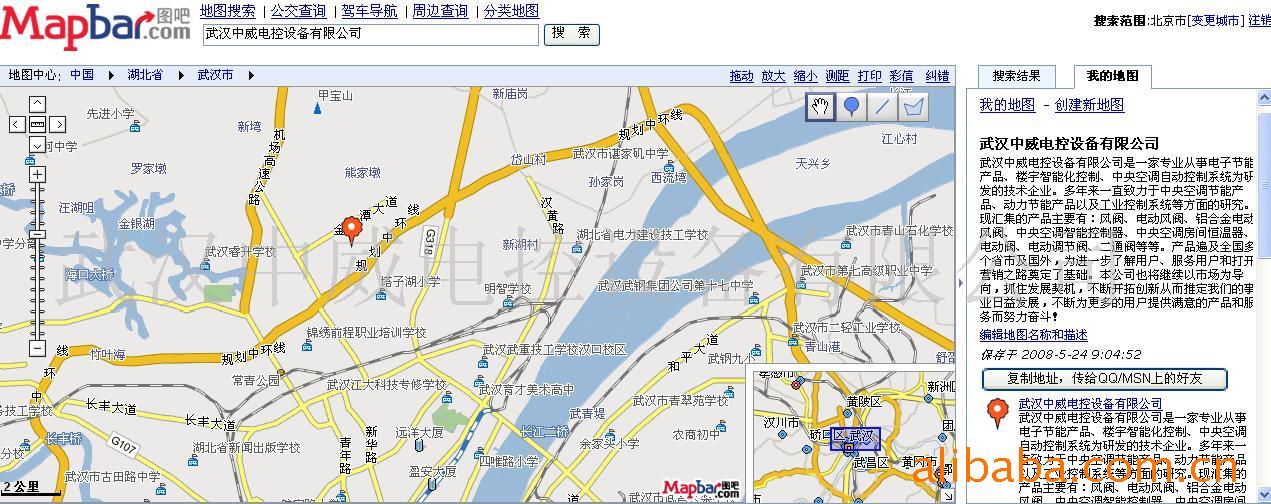Click the 中国 breadcrumb
The image size is (1271, 504).
82,75
